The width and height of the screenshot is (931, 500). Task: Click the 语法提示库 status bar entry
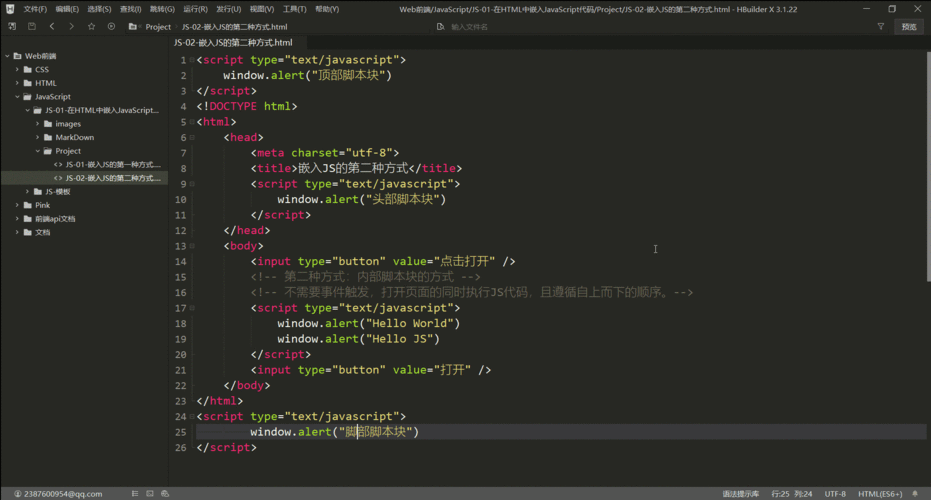coord(740,493)
